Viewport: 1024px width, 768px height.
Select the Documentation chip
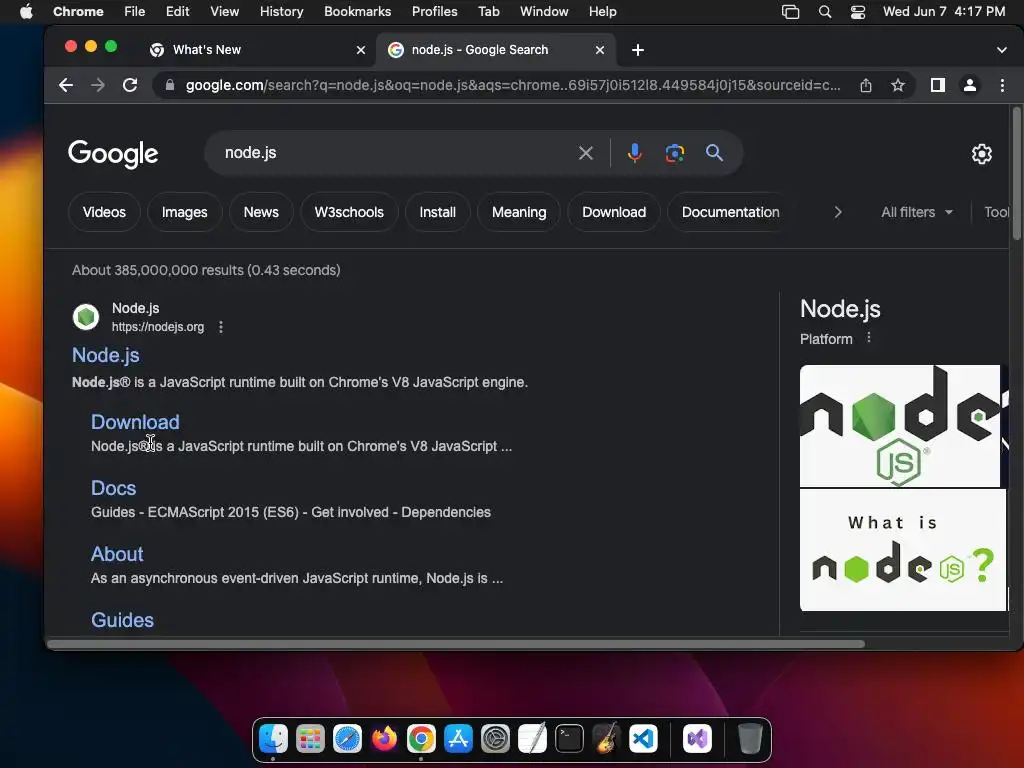730,212
